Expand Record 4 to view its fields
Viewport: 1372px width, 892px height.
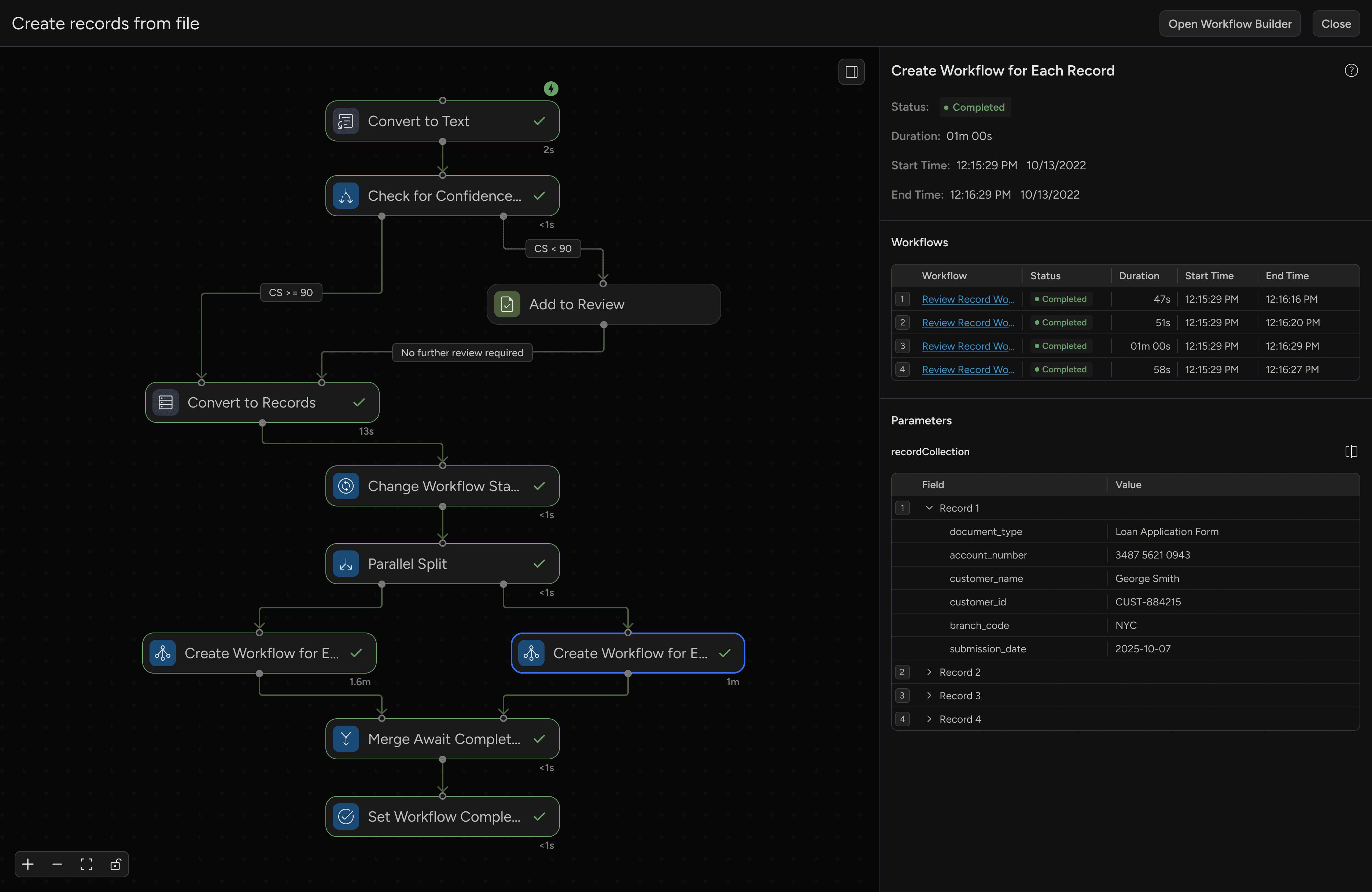tap(929, 719)
